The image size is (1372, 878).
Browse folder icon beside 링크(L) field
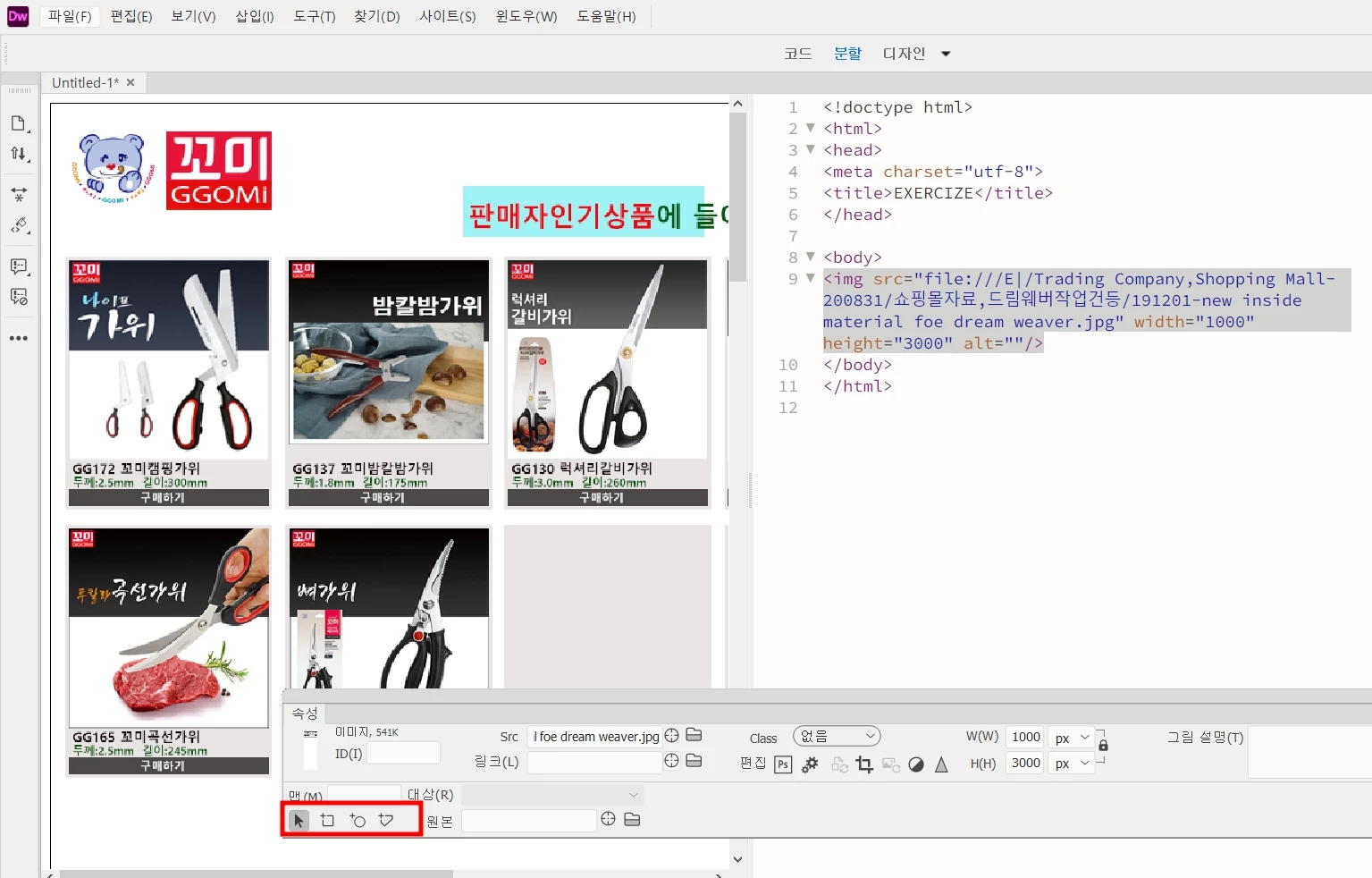pyautogui.click(x=694, y=761)
